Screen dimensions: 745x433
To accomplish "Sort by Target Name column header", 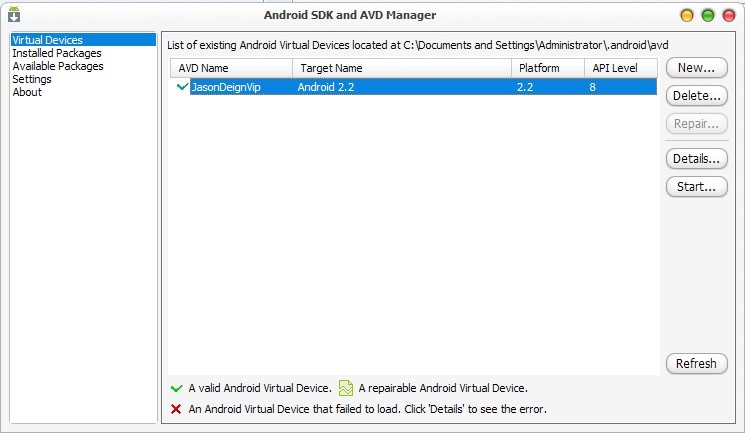I will (402, 68).
